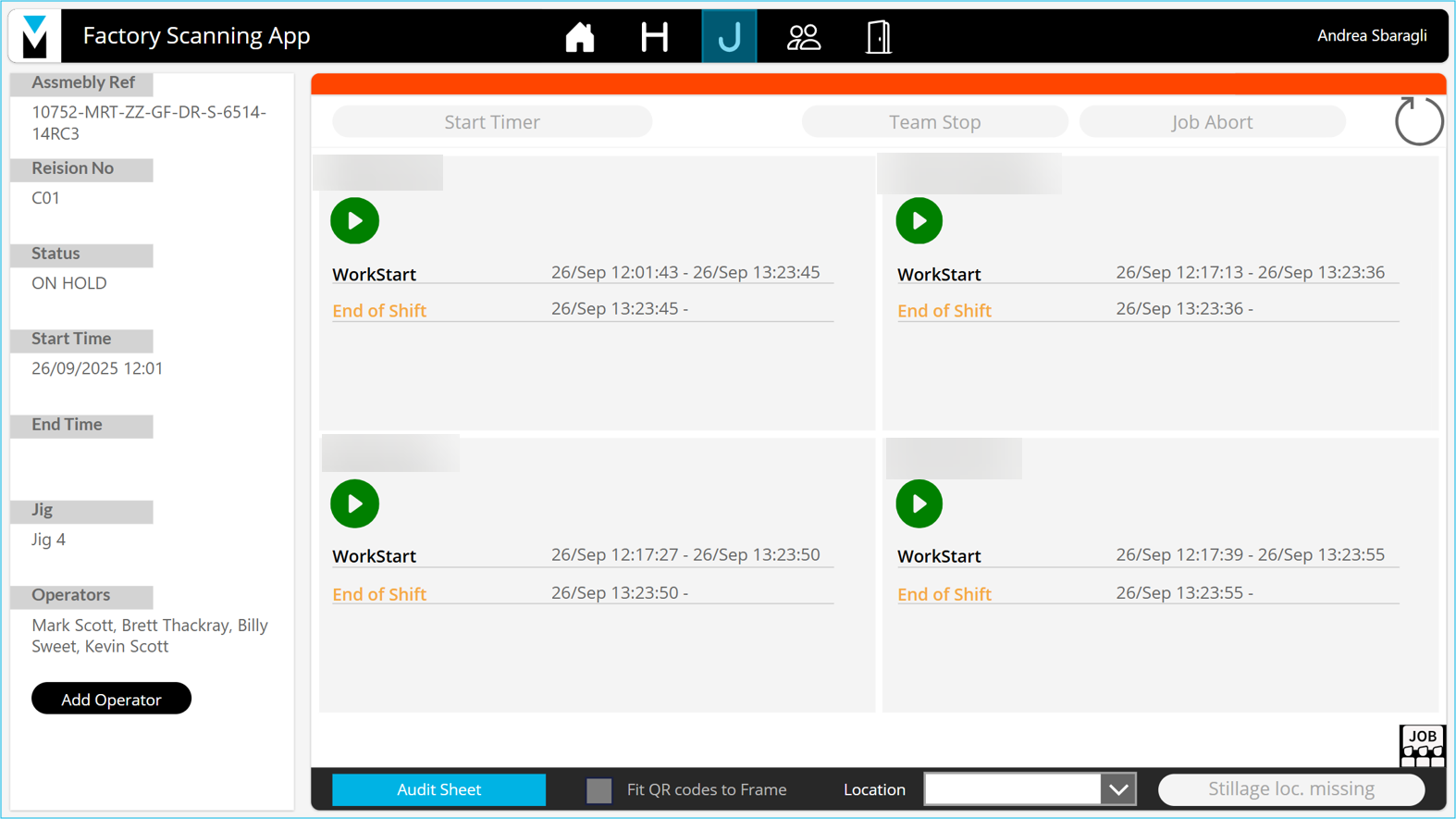Click the operators names list

point(150,636)
